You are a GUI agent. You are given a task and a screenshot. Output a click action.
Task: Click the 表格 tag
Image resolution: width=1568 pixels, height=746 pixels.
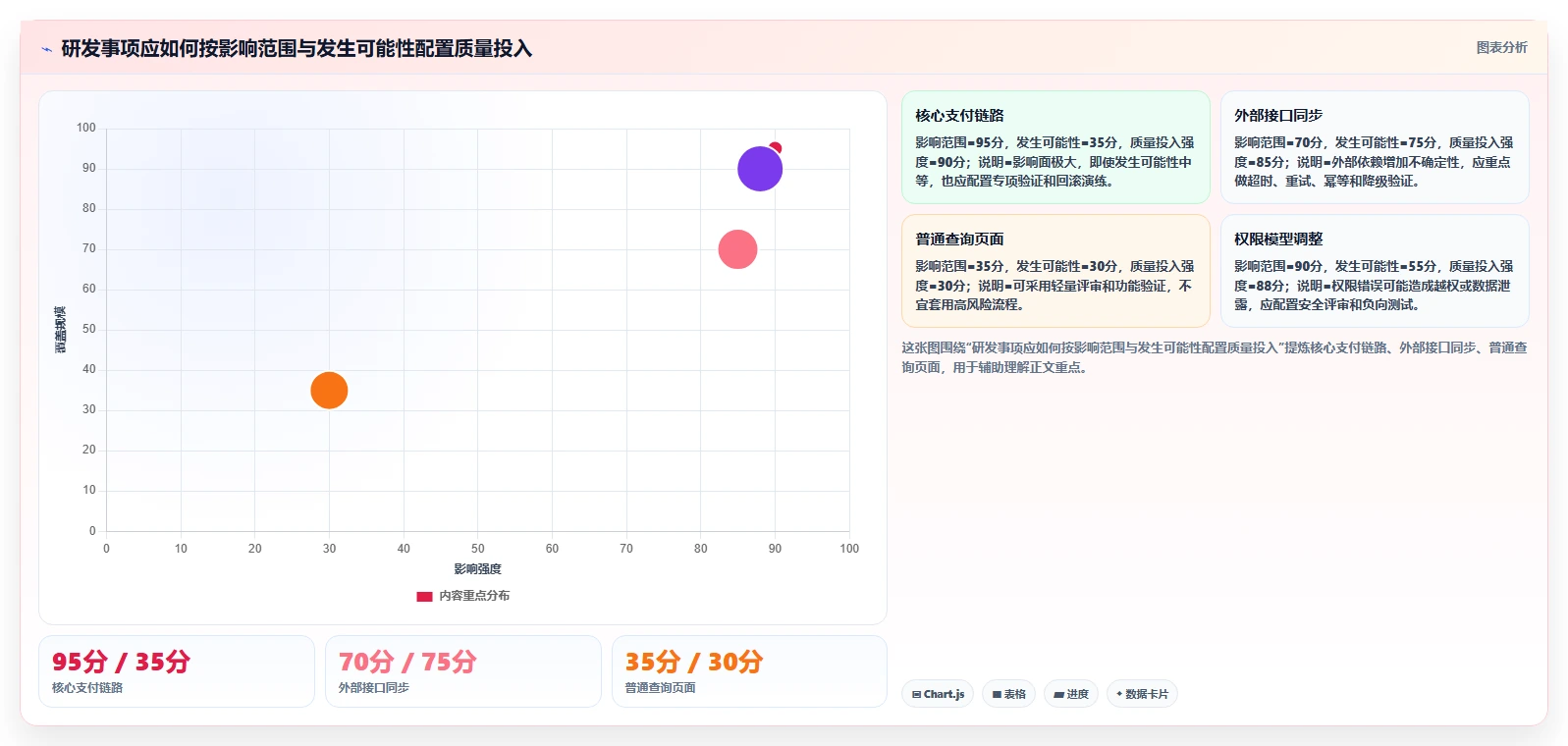(1008, 694)
